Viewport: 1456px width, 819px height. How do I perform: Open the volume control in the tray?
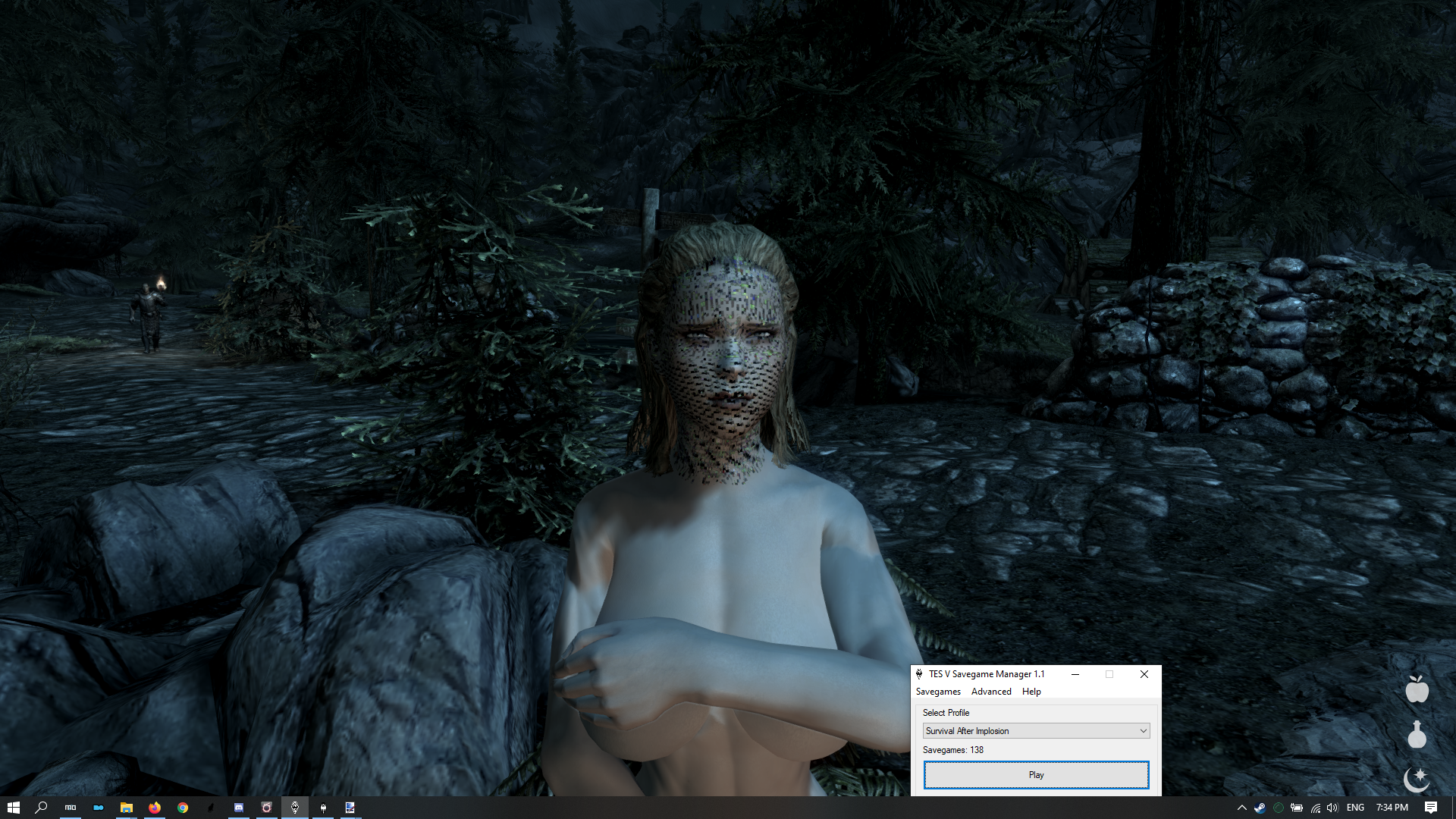(x=1332, y=808)
